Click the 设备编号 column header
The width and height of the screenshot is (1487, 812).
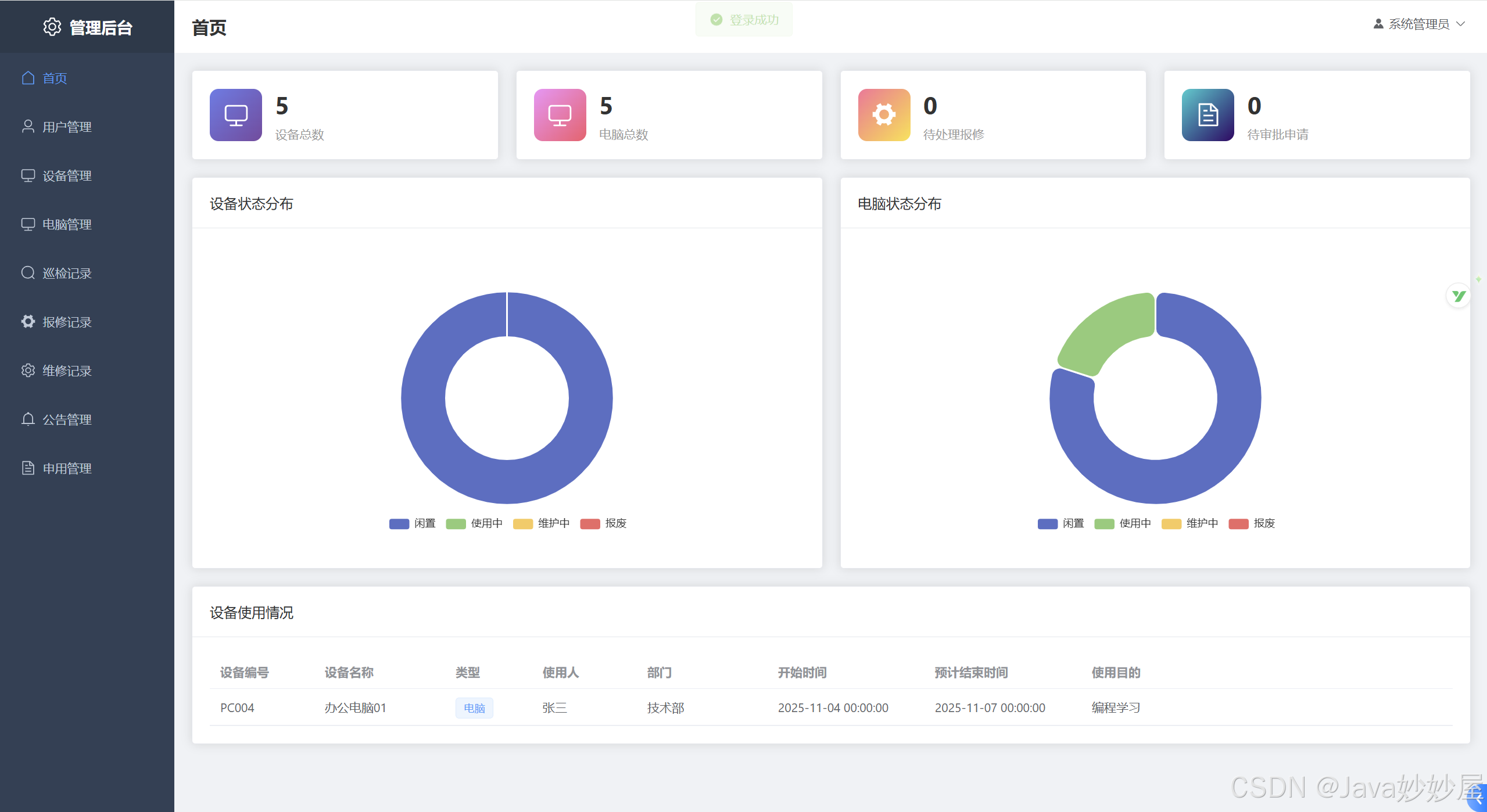coord(244,673)
